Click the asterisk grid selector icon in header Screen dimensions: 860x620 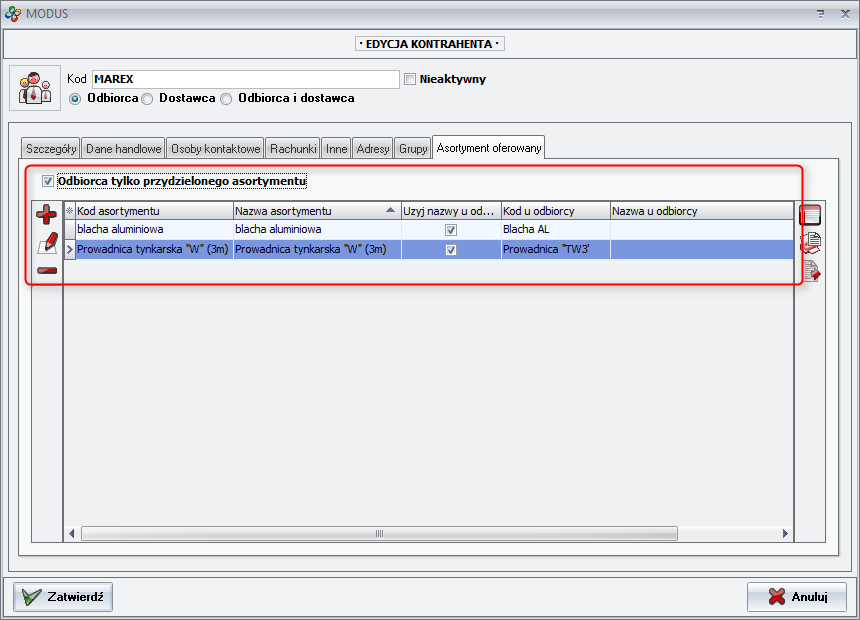[x=69, y=211]
